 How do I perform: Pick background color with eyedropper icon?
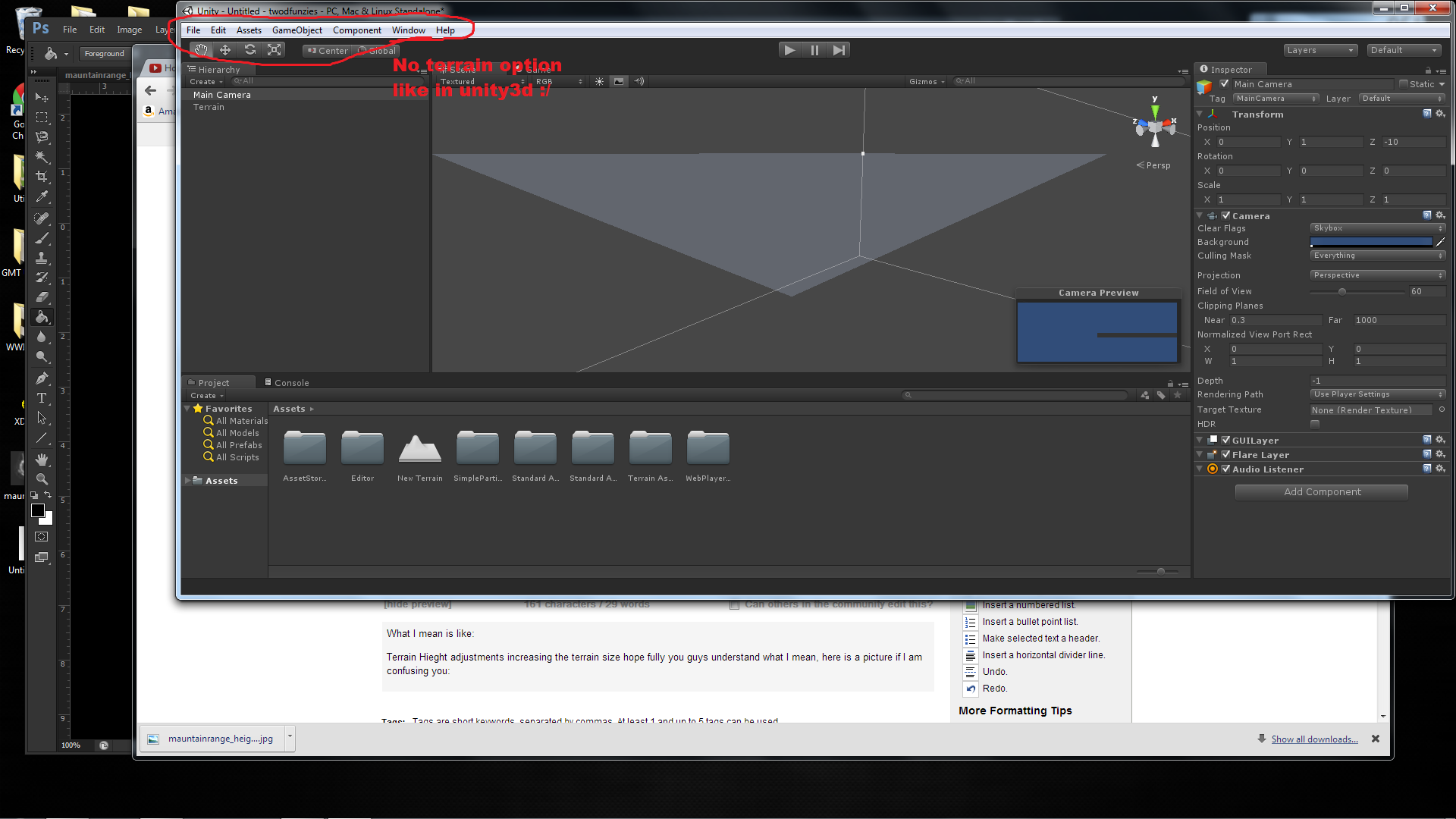[x=1441, y=242]
